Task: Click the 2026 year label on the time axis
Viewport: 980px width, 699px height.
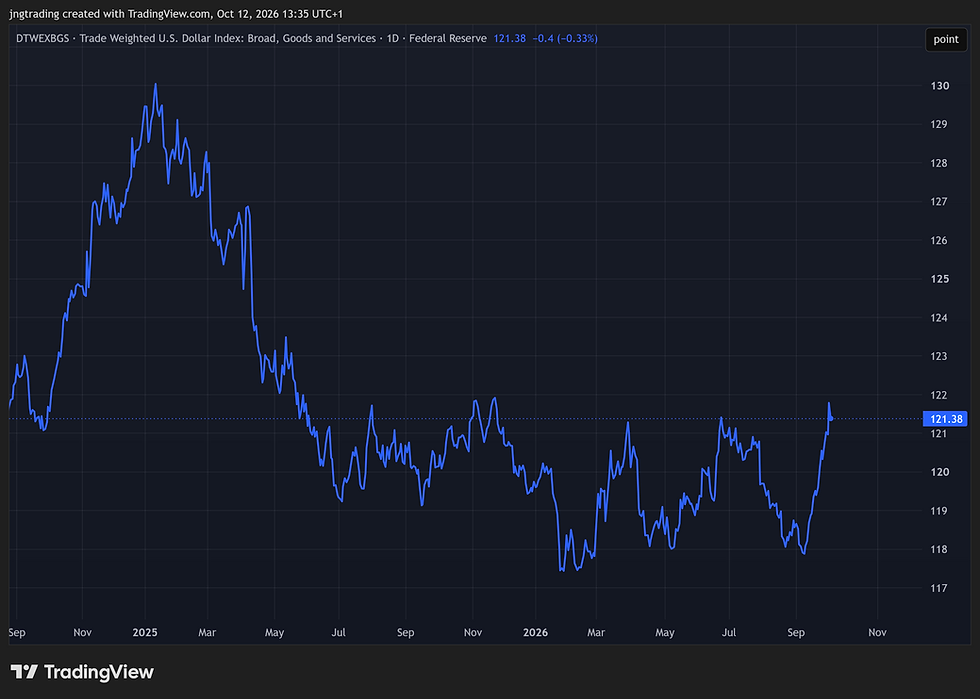Action: click(536, 633)
